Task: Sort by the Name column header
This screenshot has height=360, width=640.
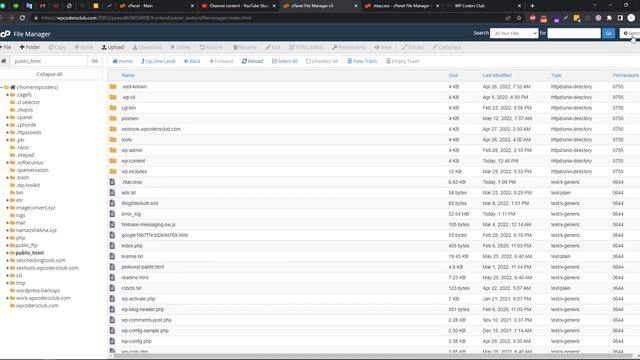Action: click(128, 76)
